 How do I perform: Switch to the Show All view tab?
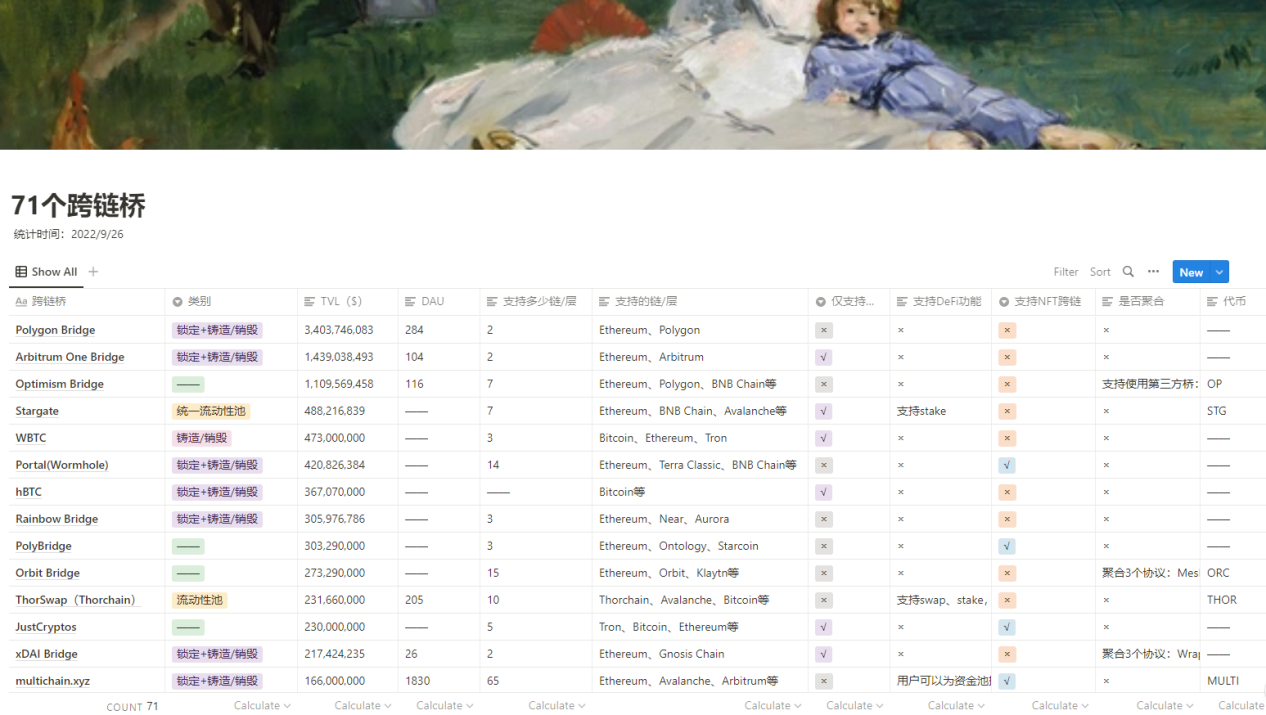46,272
